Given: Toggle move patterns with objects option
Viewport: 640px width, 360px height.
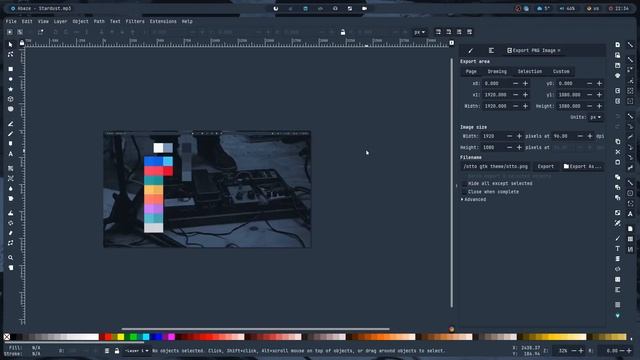Looking at the screenshot, I should [469, 32].
